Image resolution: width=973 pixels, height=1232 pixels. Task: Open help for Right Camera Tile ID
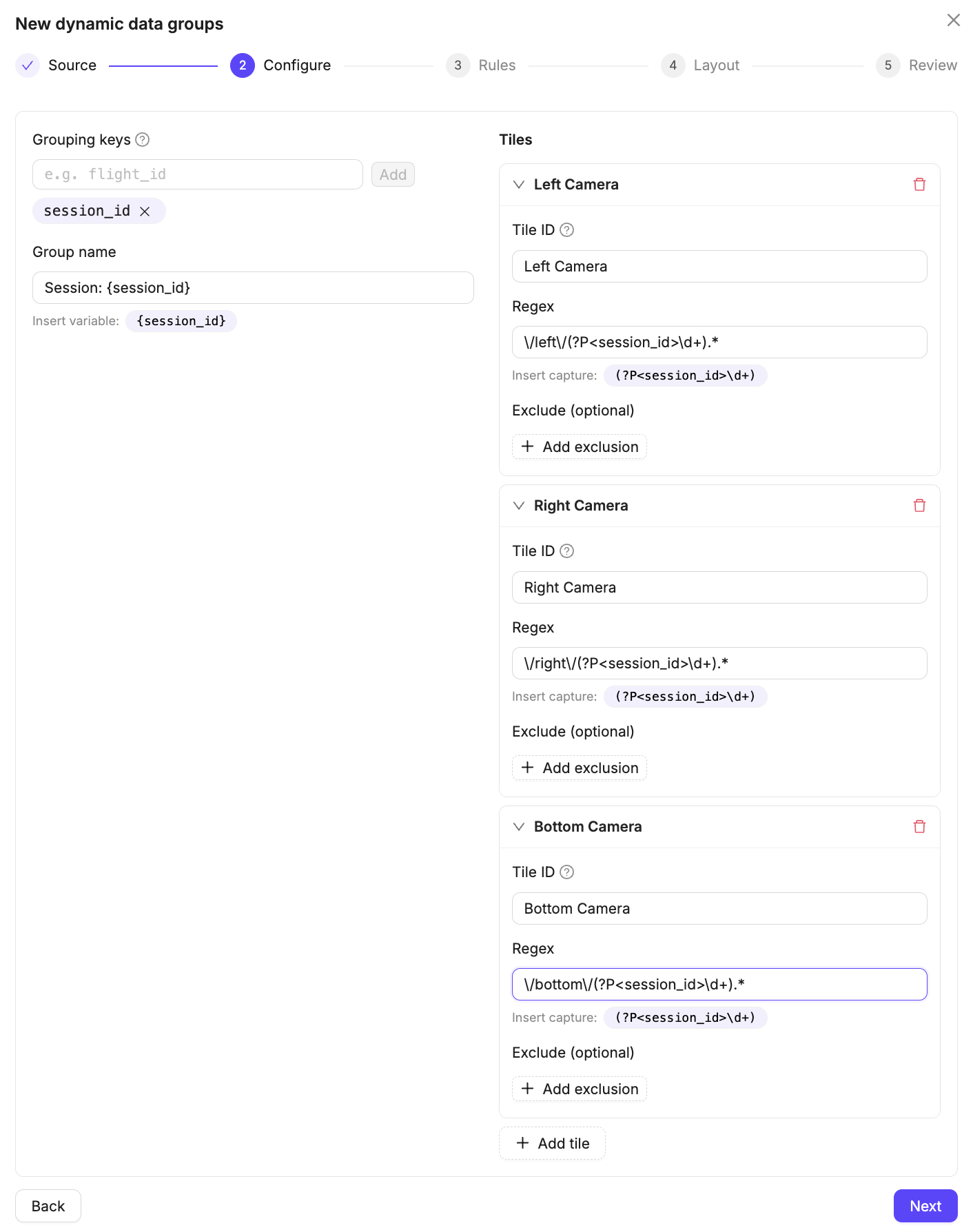566,551
